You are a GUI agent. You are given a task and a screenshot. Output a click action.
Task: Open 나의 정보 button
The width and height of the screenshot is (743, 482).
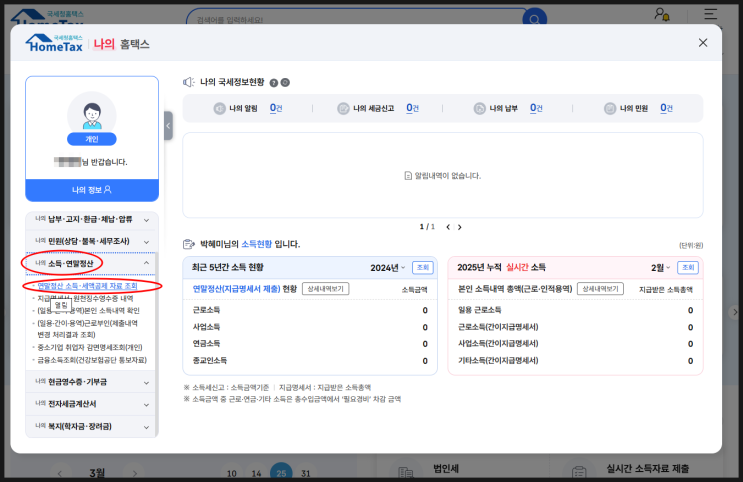[92, 190]
